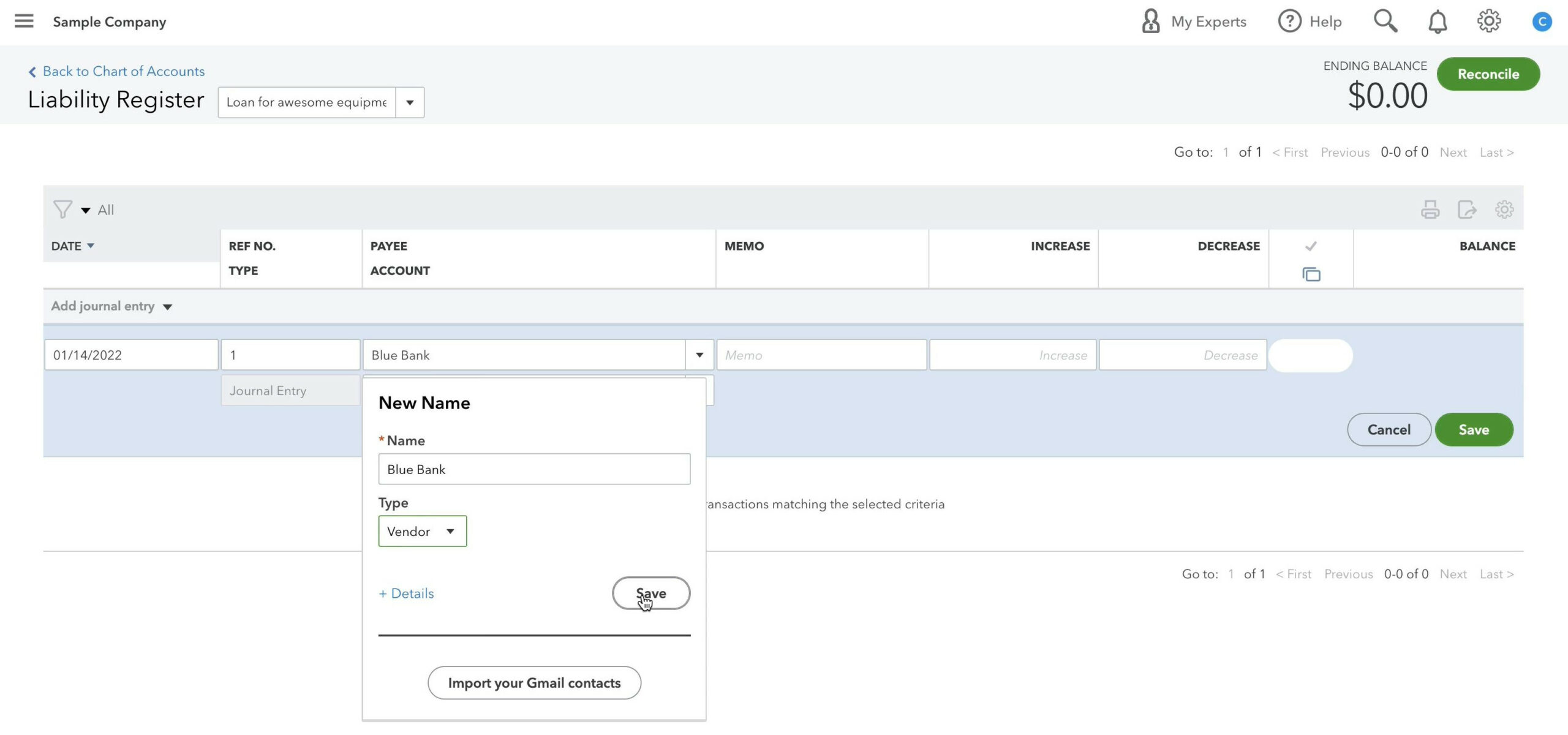Print the register list
The image size is (1568, 735).
point(1430,209)
